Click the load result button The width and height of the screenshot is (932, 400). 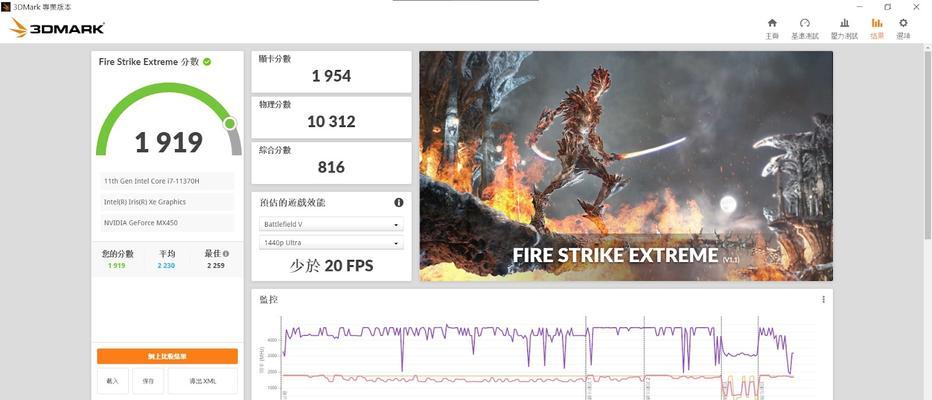(113, 381)
